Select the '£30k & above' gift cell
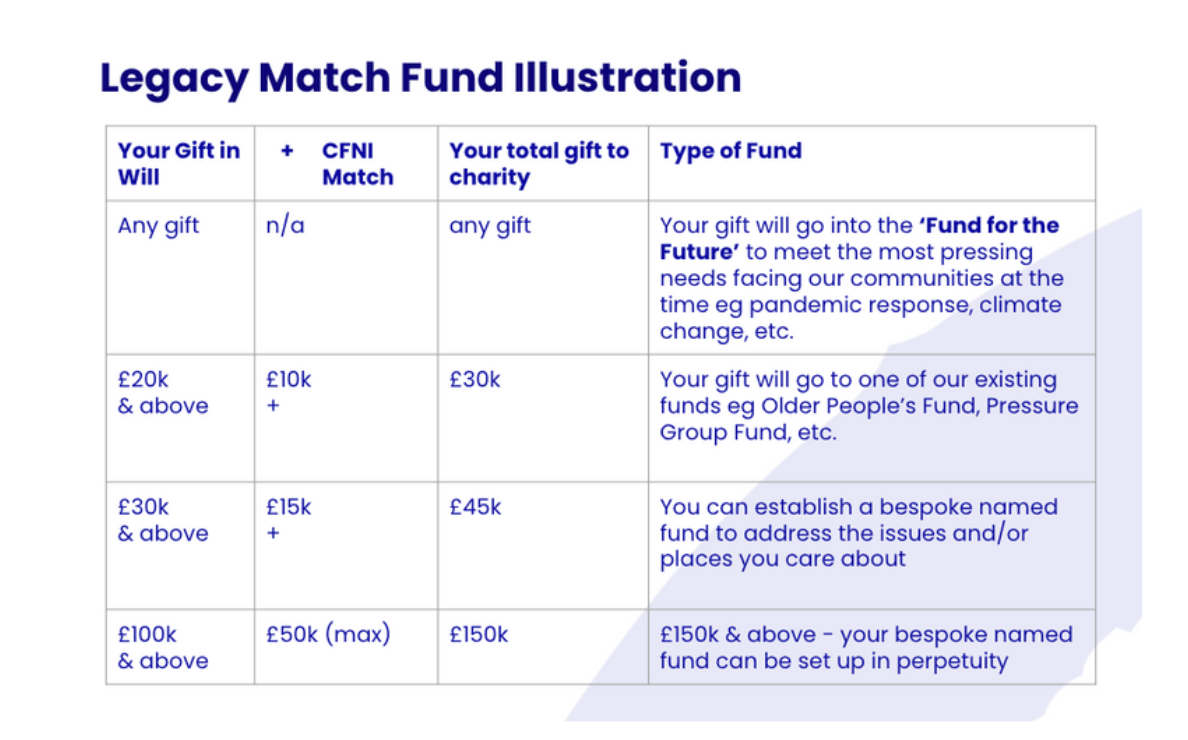The image size is (1188, 740). click(163, 520)
